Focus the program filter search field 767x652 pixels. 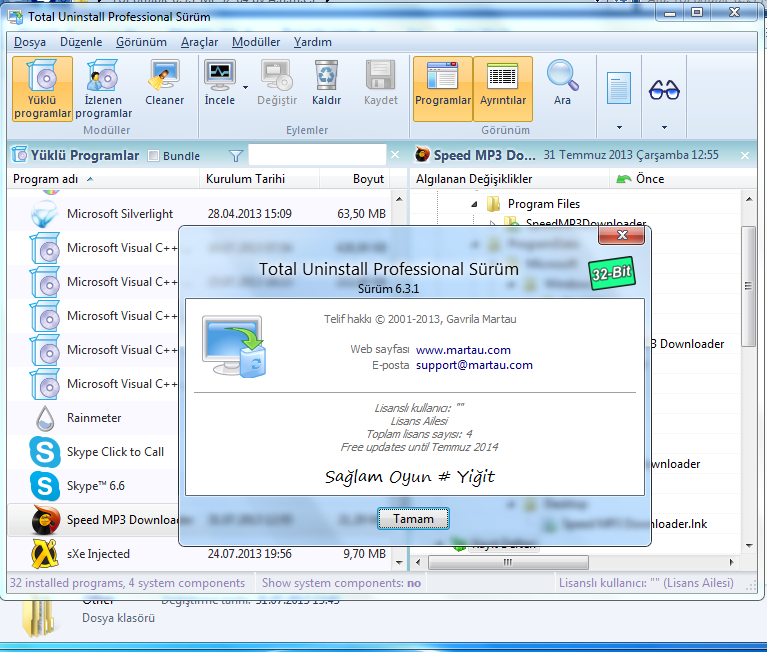point(317,155)
